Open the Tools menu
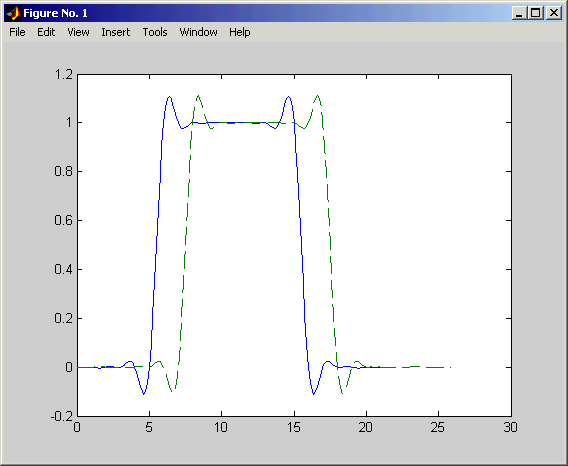The height and width of the screenshot is (466, 568). coord(155,32)
